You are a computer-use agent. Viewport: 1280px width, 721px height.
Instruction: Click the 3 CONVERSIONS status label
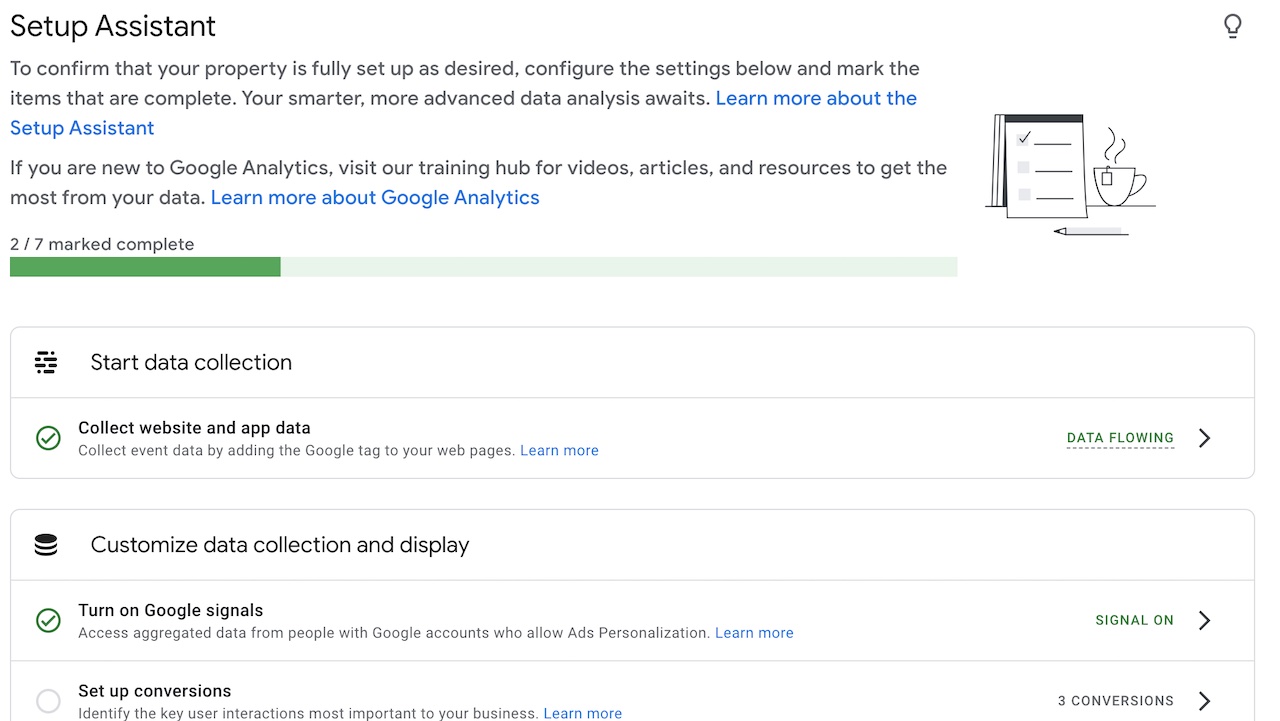pos(1116,701)
